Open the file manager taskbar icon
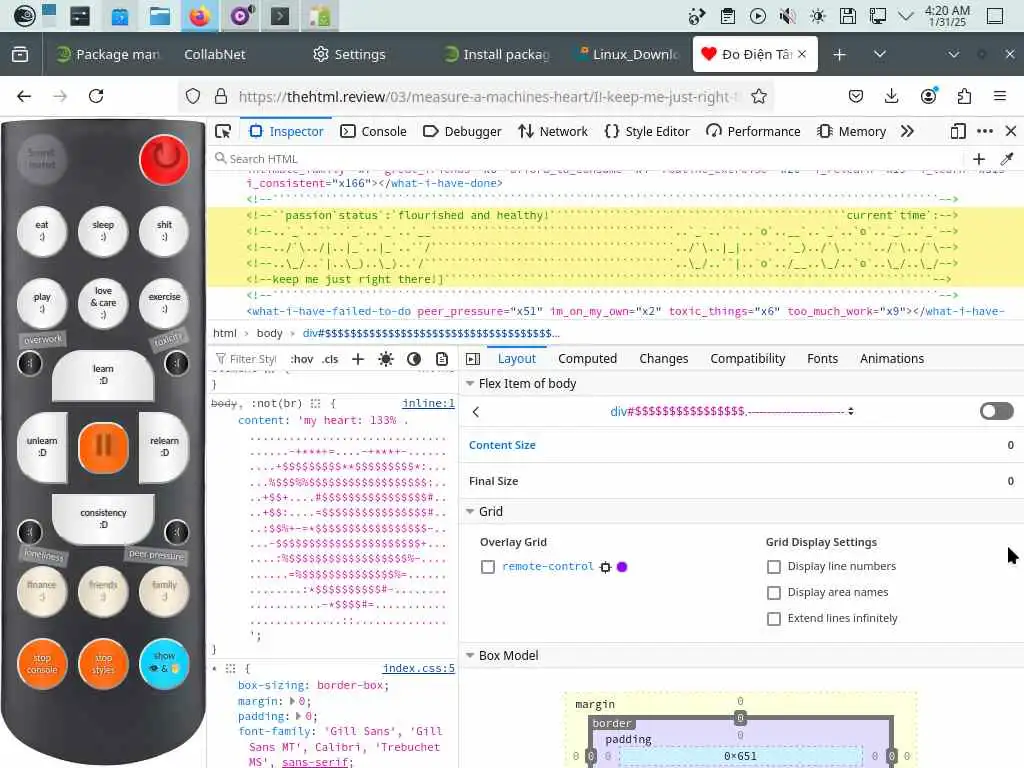Image resolution: width=1024 pixels, height=768 pixels. point(159,16)
